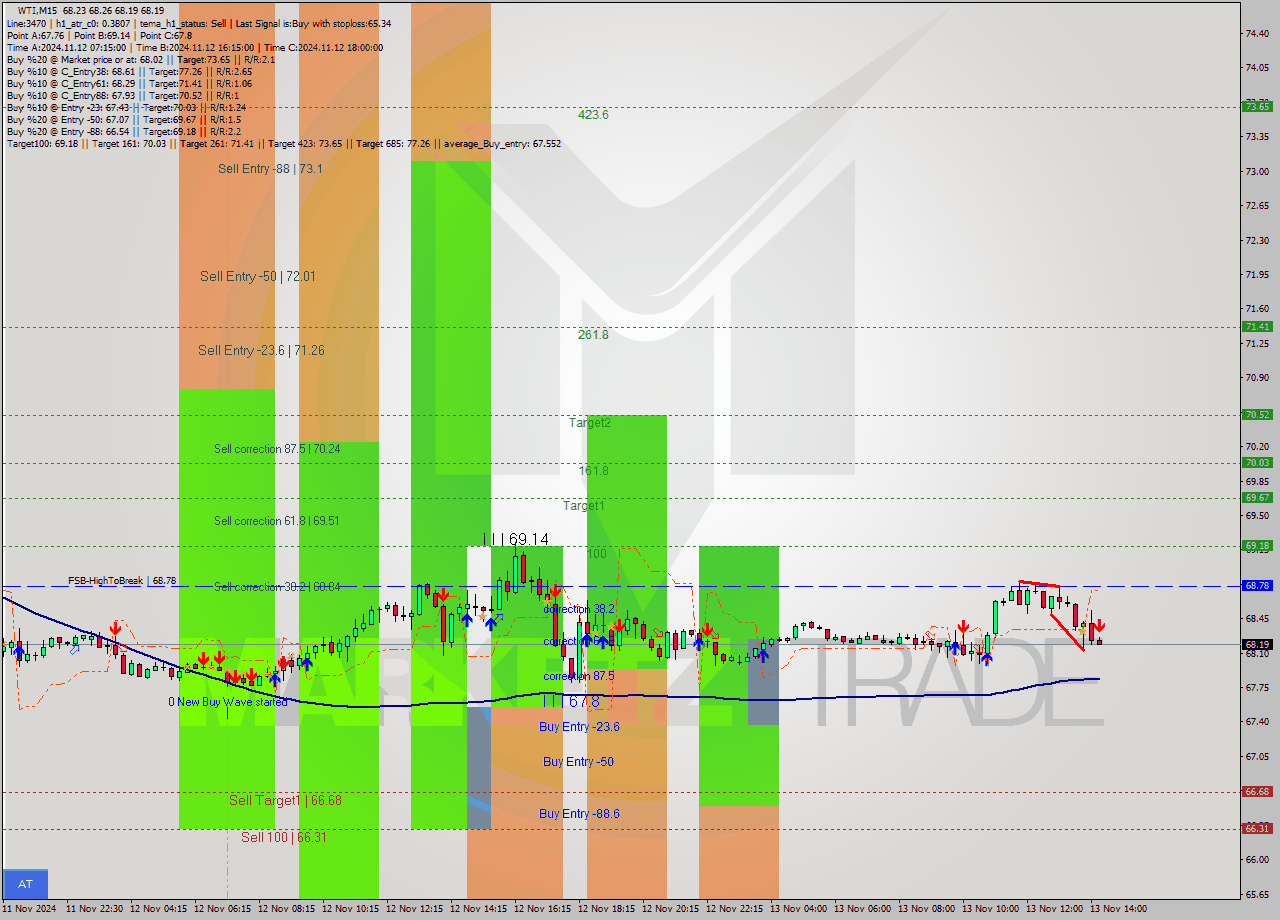Select the 74.40 price scale tick
The height and width of the screenshot is (920, 1280).
point(1257,33)
